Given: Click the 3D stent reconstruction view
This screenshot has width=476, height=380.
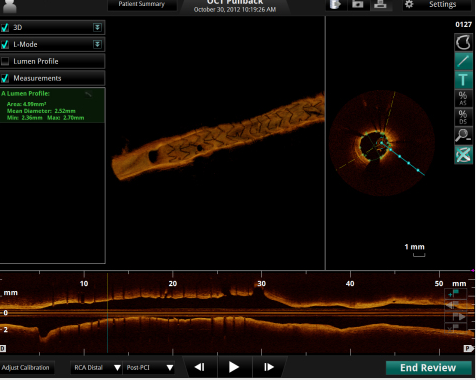Looking at the screenshot, I should pos(218,138).
